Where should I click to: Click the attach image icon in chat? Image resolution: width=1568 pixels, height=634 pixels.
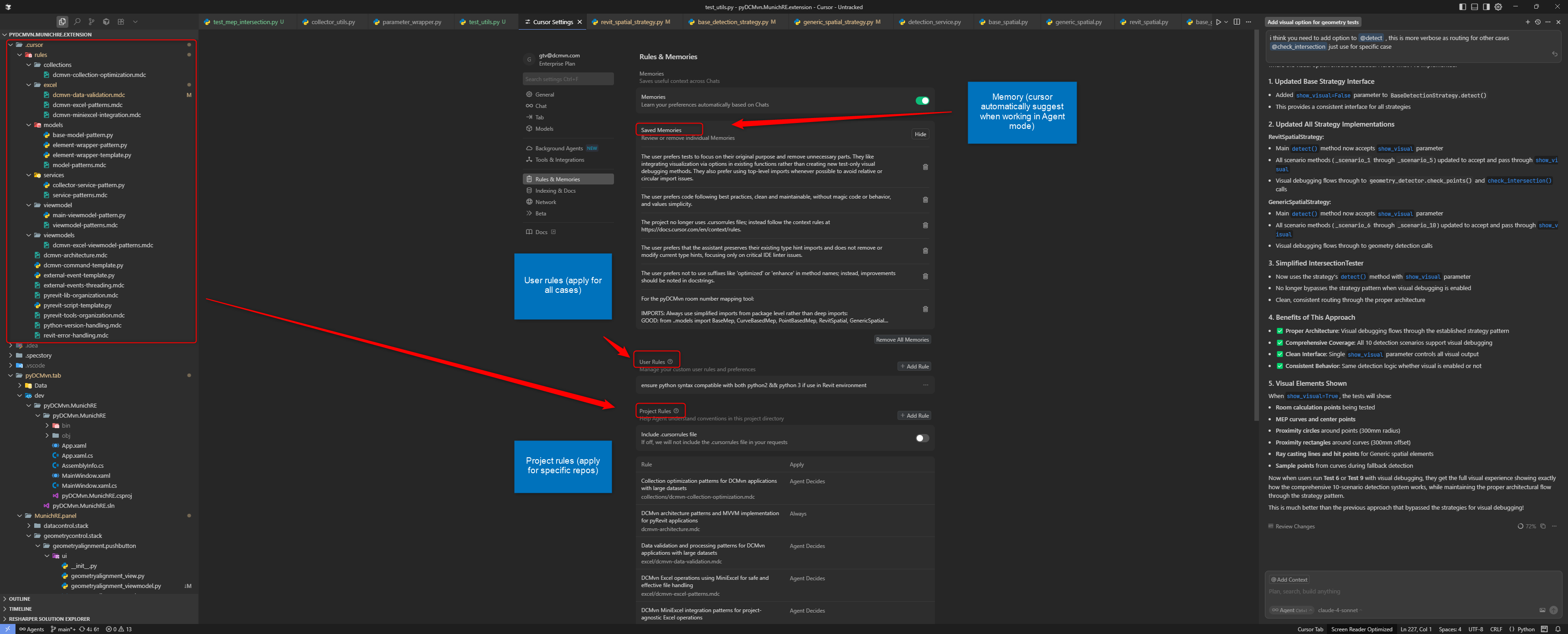point(1542,610)
